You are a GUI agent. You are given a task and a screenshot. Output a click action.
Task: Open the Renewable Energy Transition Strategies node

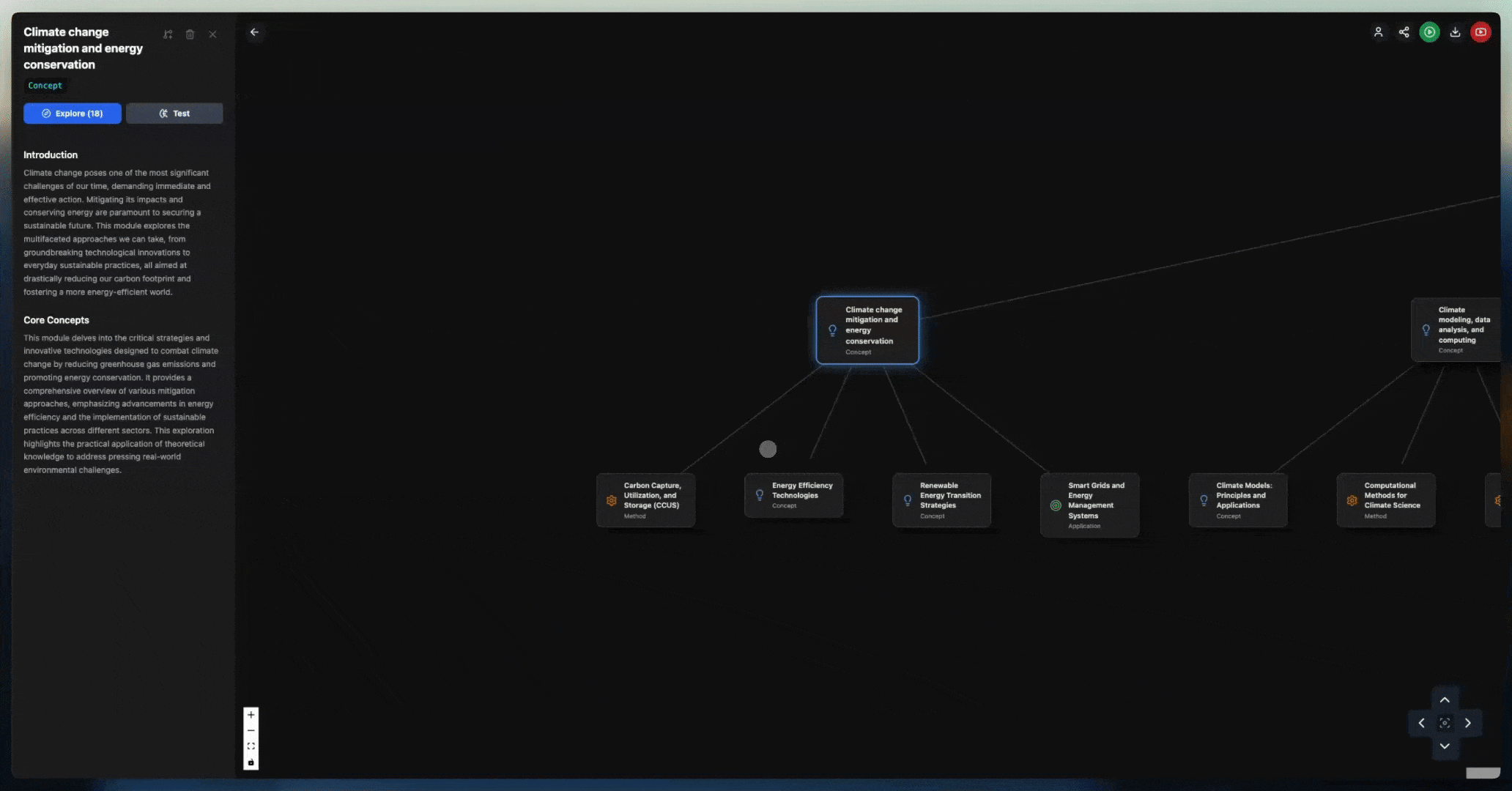[x=941, y=500]
